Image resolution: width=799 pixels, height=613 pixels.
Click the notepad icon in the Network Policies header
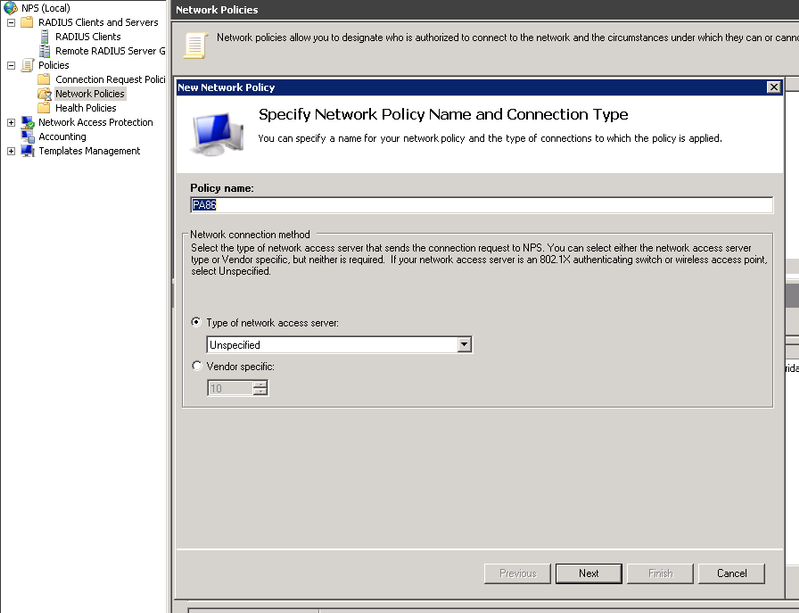pos(196,45)
